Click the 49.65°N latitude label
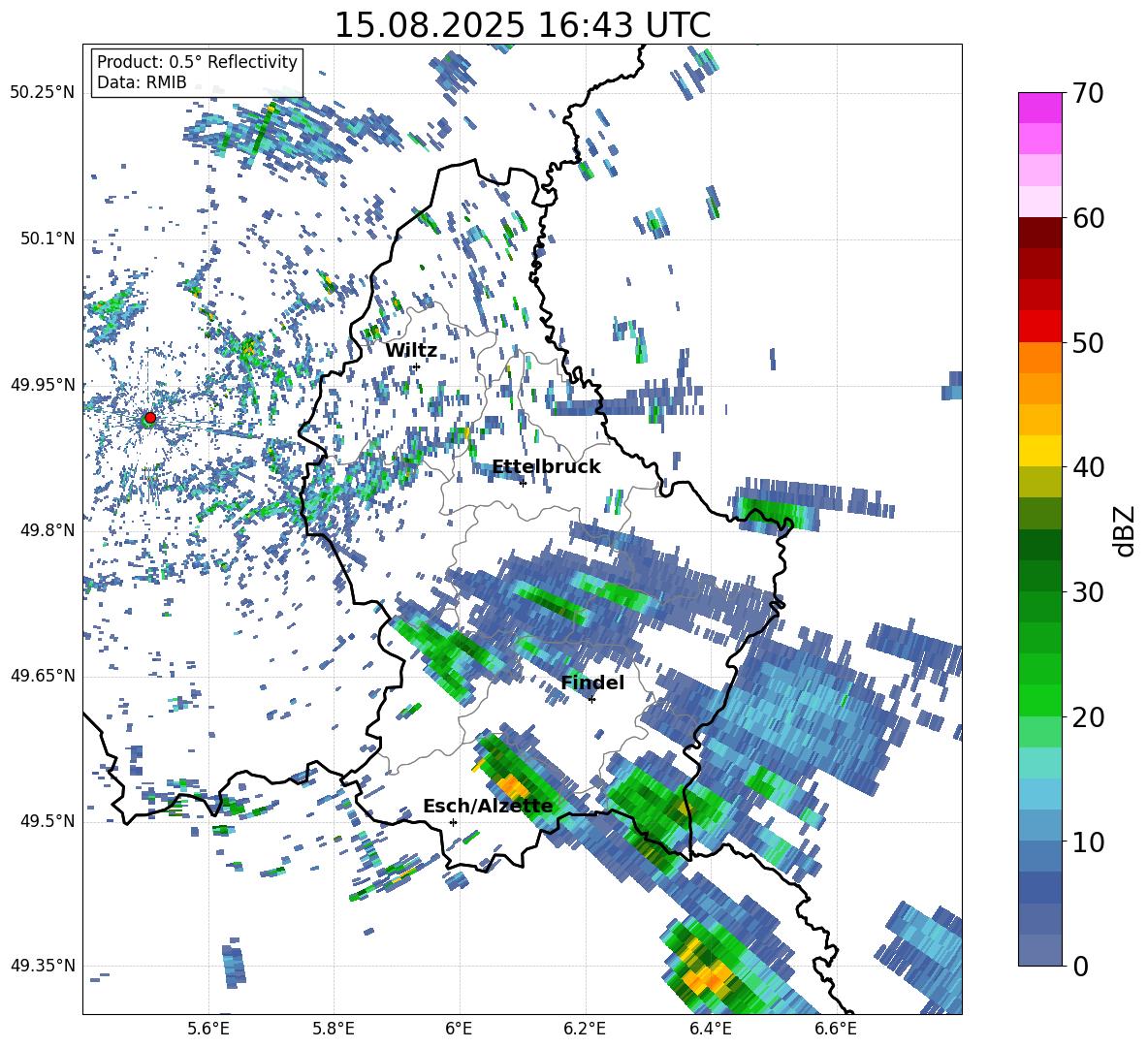Viewport: 1148px width, 1048px height. click(x=43, y=676)
